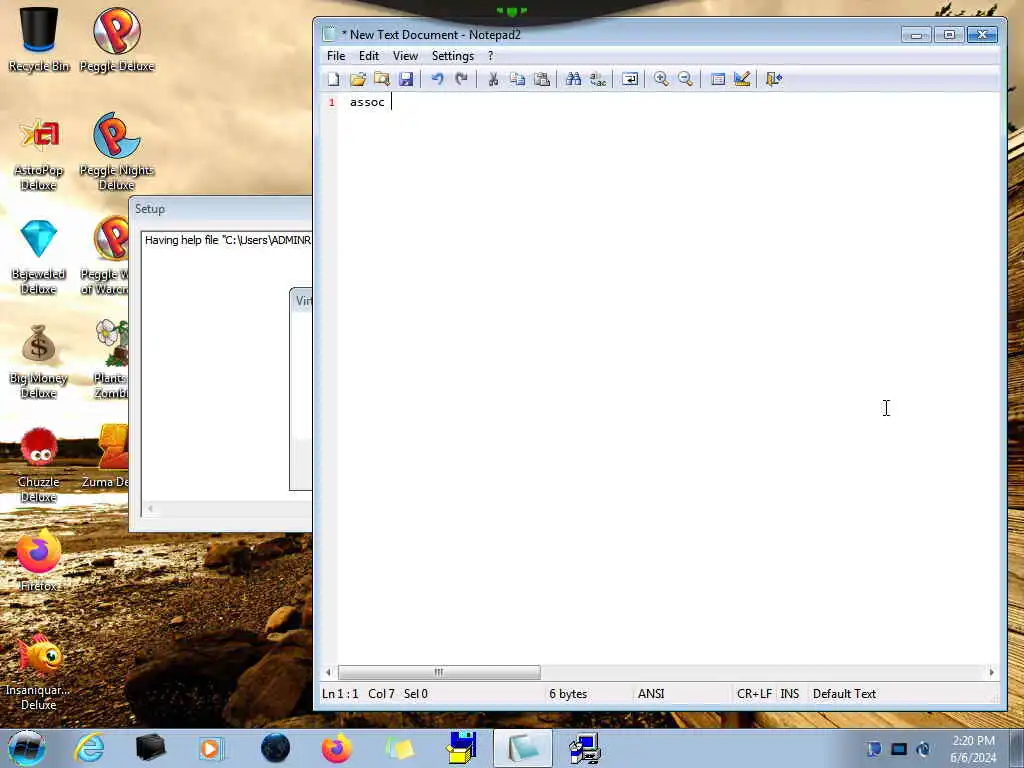Open the Windows Start menu orb

click(26, 748)
